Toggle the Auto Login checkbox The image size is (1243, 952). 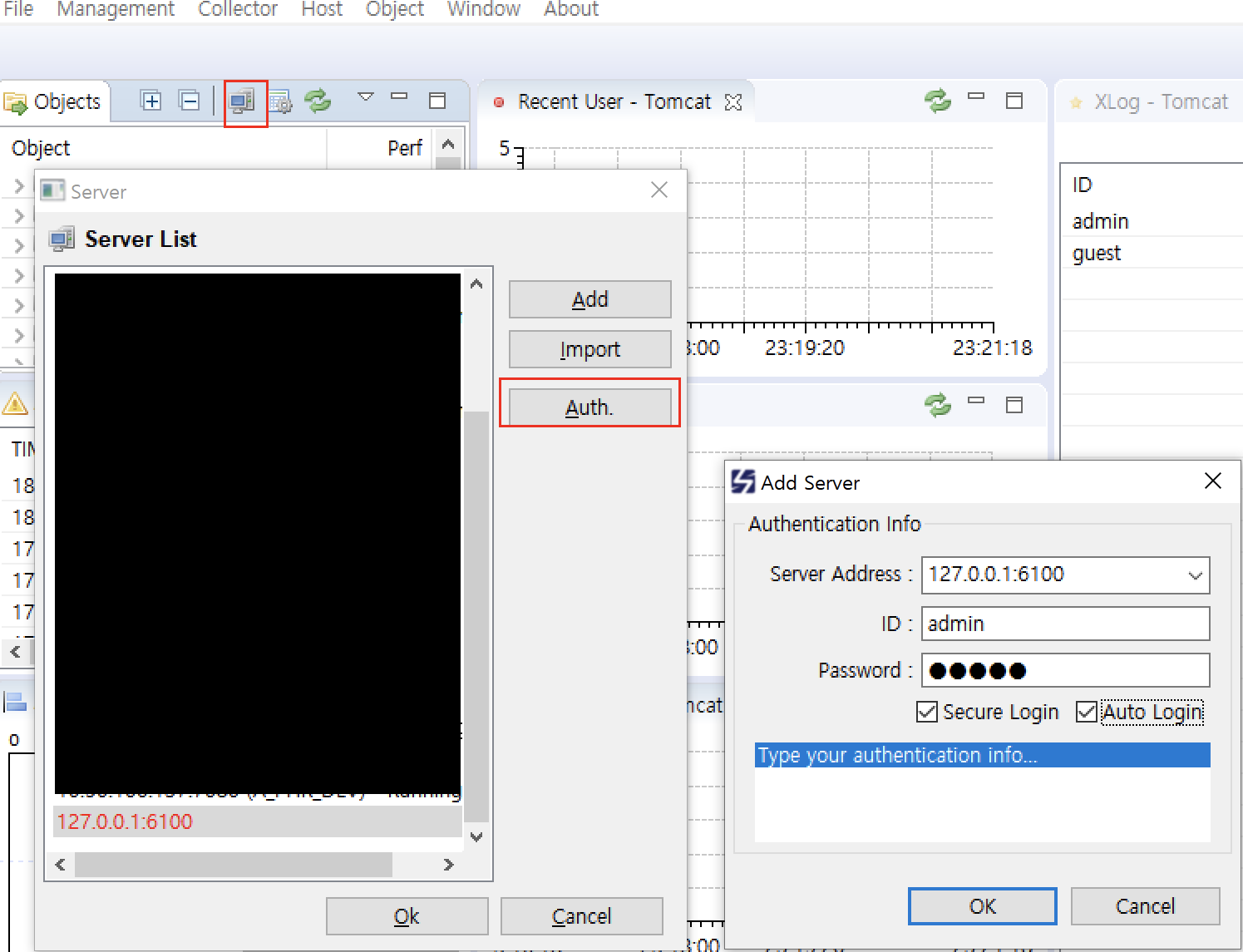pos(1087,712)
